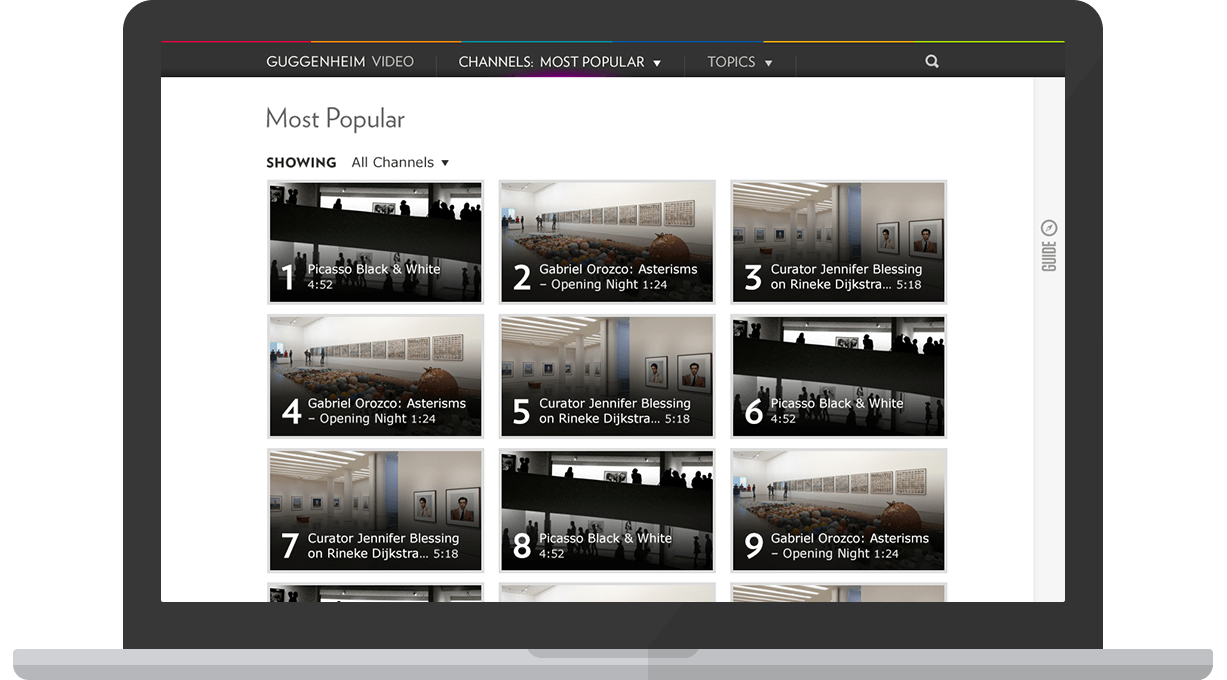
Task: Open the Guide compass icon
Action: tap(1049, 228)
